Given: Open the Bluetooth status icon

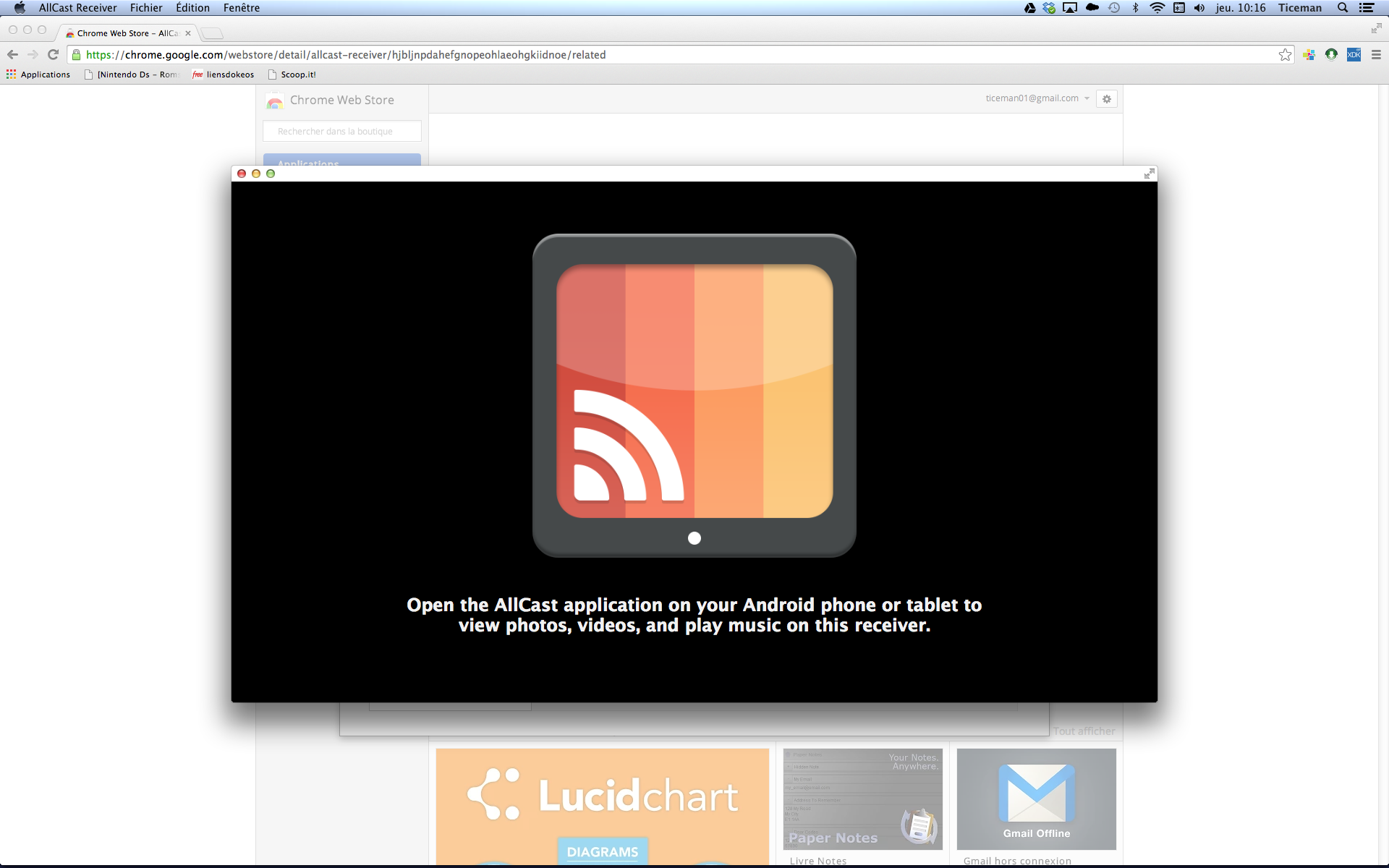Looking at the screenshot, I should point(1135,8).
